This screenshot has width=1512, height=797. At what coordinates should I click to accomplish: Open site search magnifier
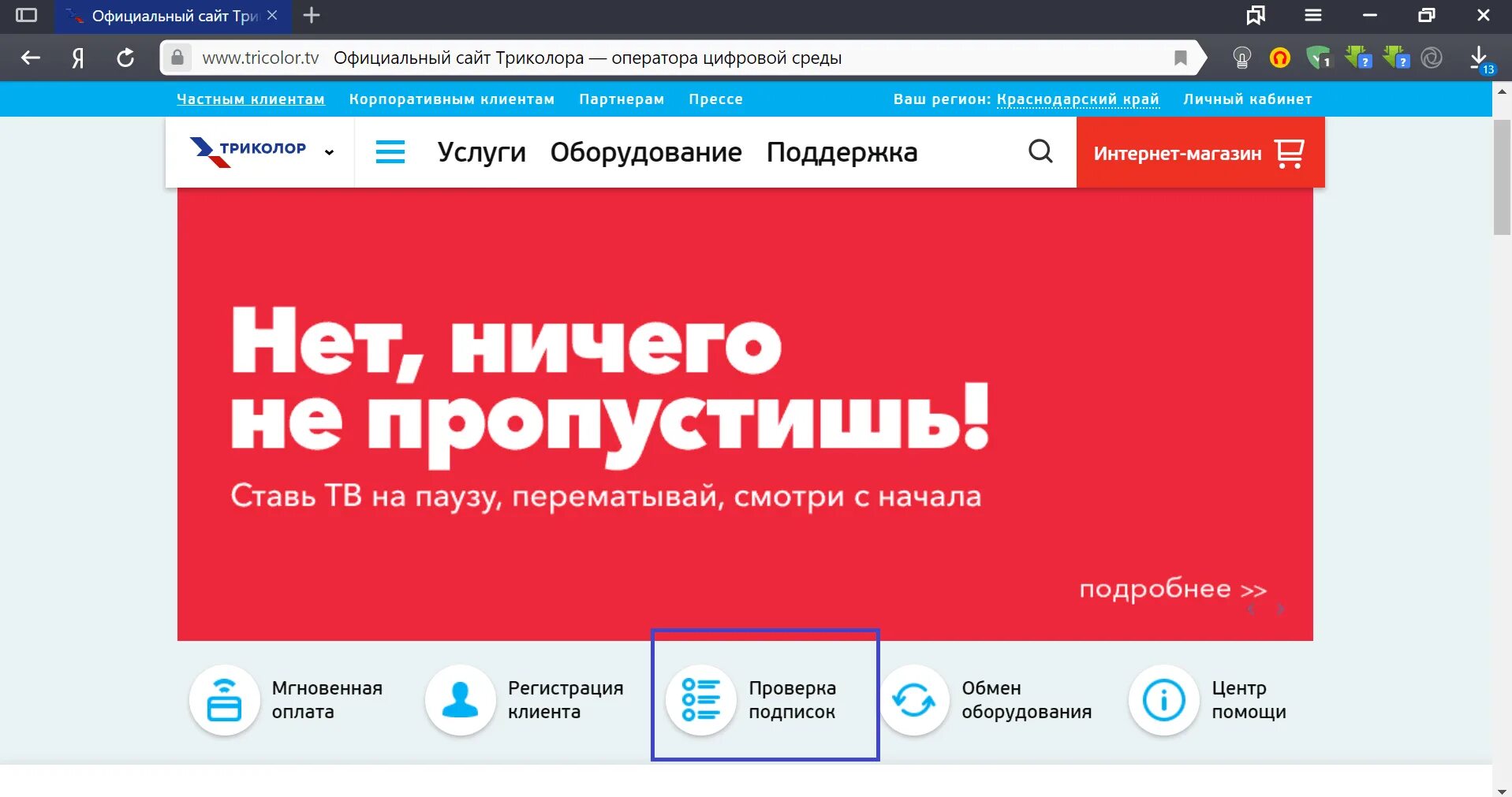click(x=1040, y=151)
